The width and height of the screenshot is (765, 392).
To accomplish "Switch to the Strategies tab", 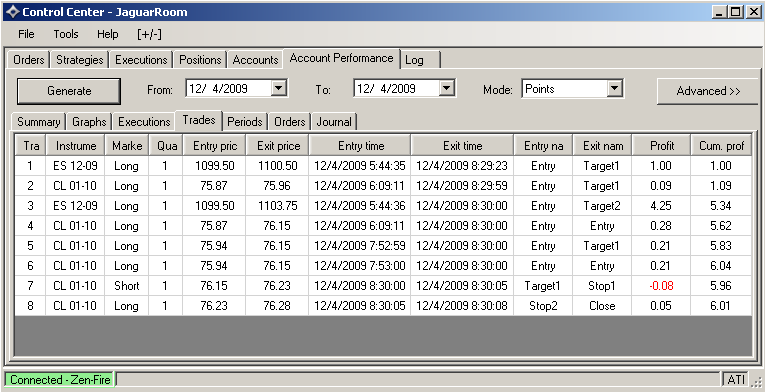I will click(x=80, y=60).
